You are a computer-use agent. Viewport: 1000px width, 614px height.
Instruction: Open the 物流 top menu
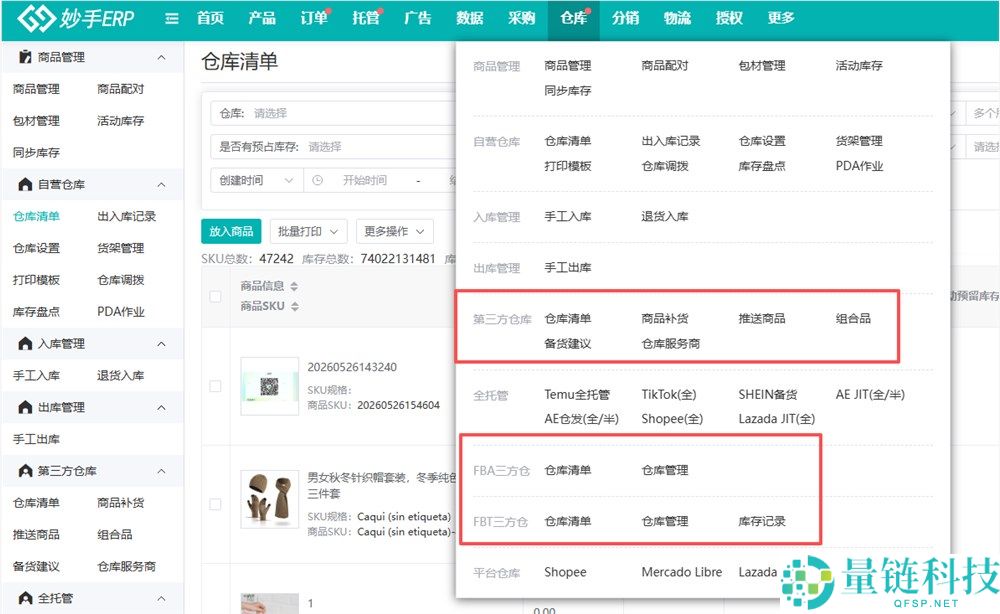coord(677,18)
